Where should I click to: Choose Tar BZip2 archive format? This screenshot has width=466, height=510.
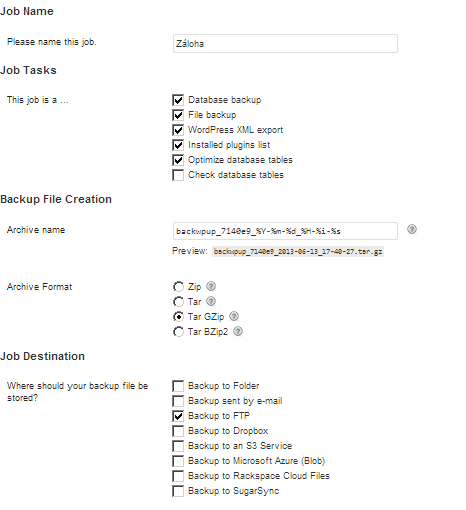[x=178, y=332]
